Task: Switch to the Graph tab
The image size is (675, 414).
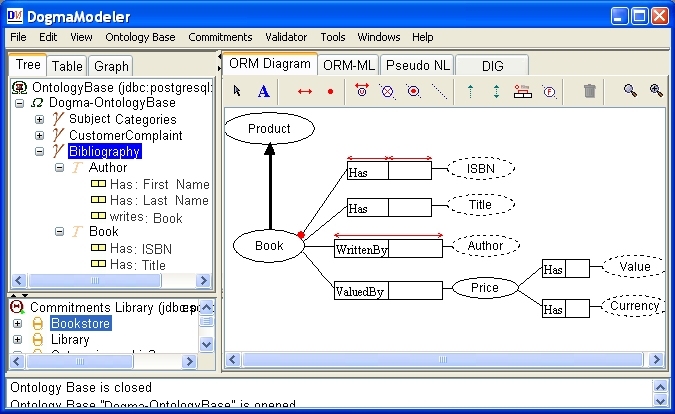Action: pos(111,66)
